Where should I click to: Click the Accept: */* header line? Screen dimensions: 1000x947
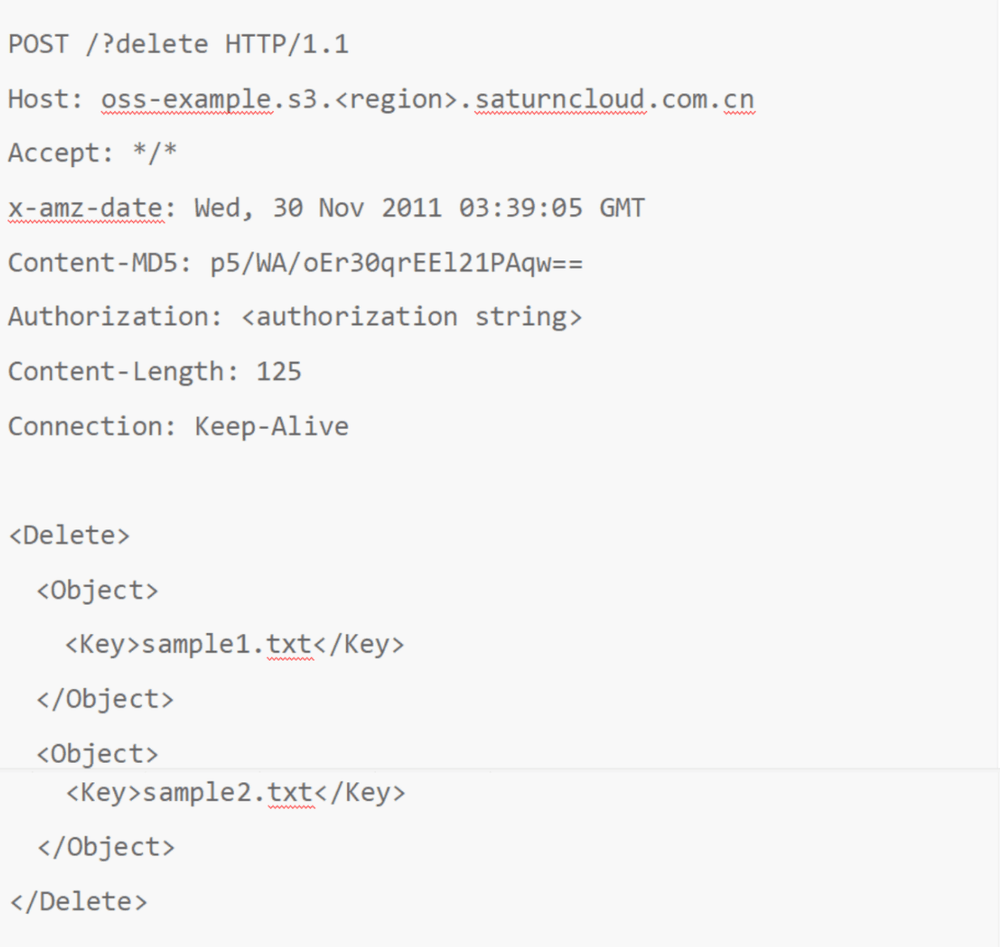point(92,153)
